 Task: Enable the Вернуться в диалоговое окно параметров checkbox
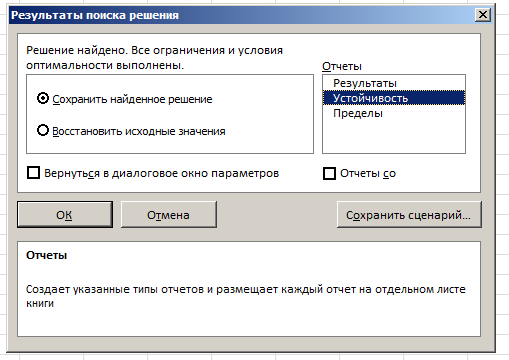point(33,173)
